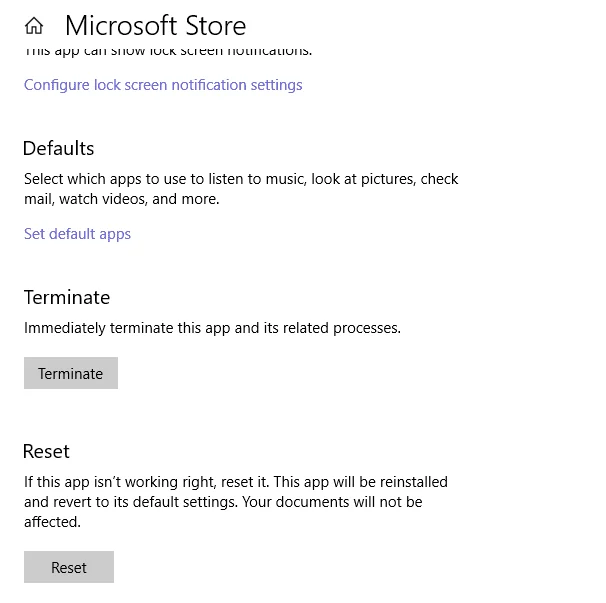Click the Reset section heading
606x603 pixels.
click(x=46, y=451)
